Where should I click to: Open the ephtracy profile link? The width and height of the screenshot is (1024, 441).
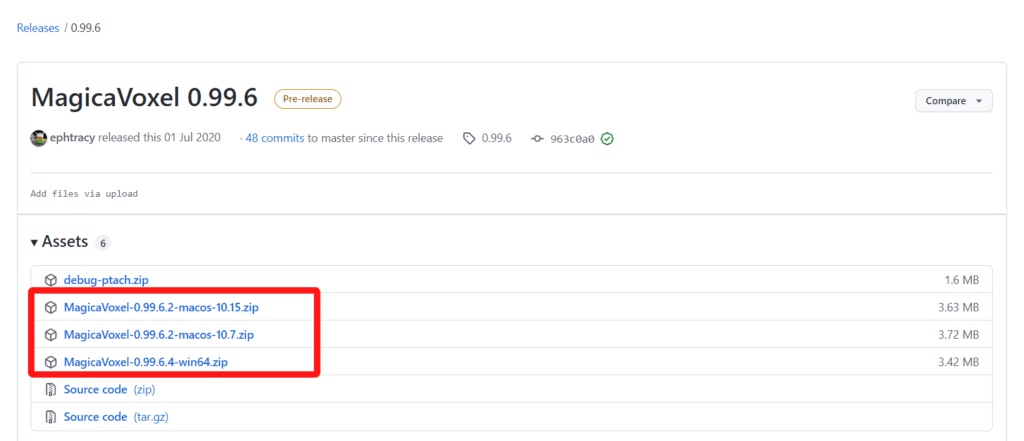[72, 139]
